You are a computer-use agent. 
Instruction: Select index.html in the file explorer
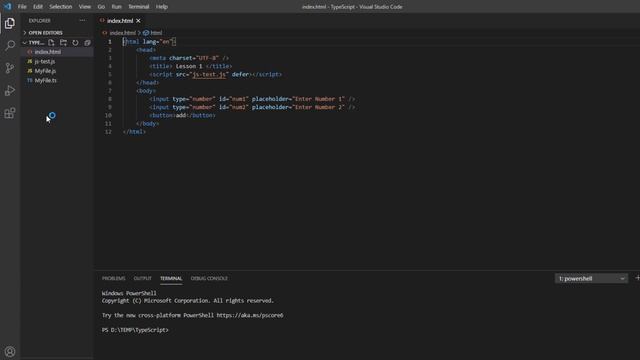[x=57, y=52]
